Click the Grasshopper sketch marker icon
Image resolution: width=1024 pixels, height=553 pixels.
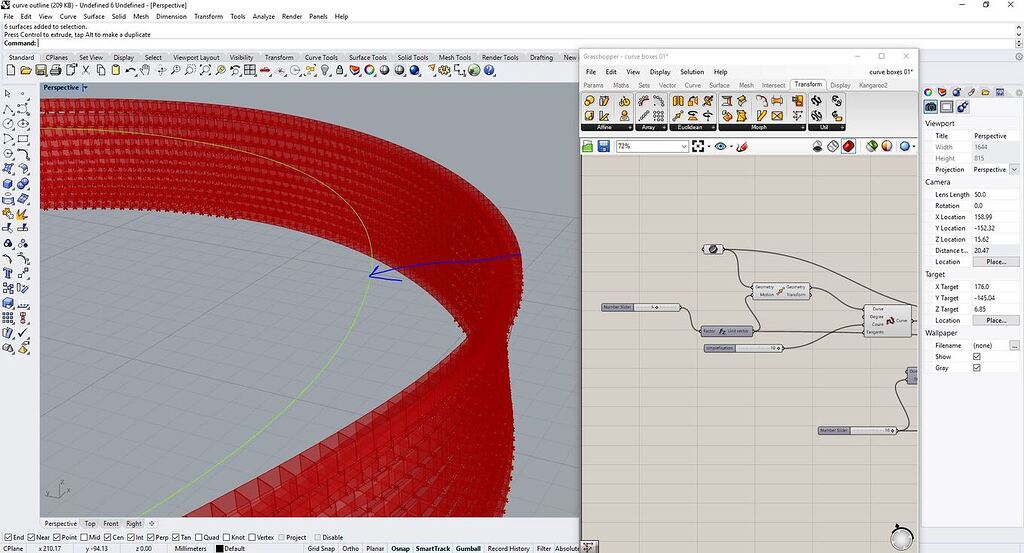741,146
